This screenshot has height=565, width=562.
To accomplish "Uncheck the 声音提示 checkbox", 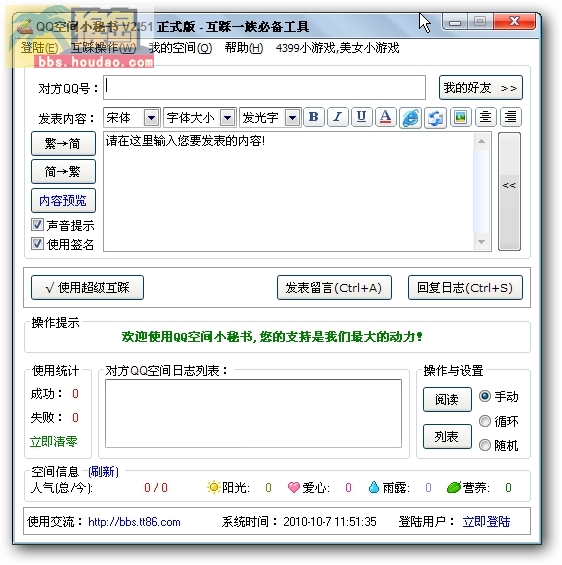I will click(x=37, y=225).
